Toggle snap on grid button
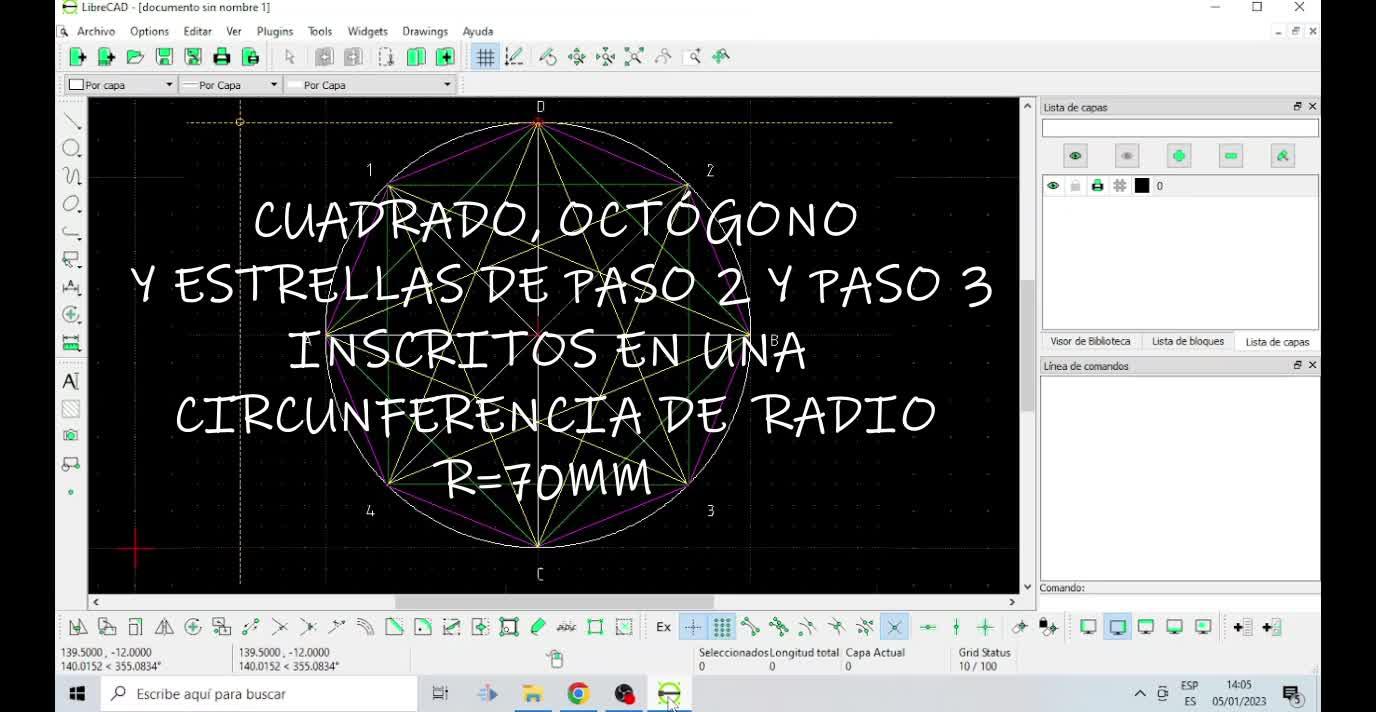 click(x=721, y=627)
